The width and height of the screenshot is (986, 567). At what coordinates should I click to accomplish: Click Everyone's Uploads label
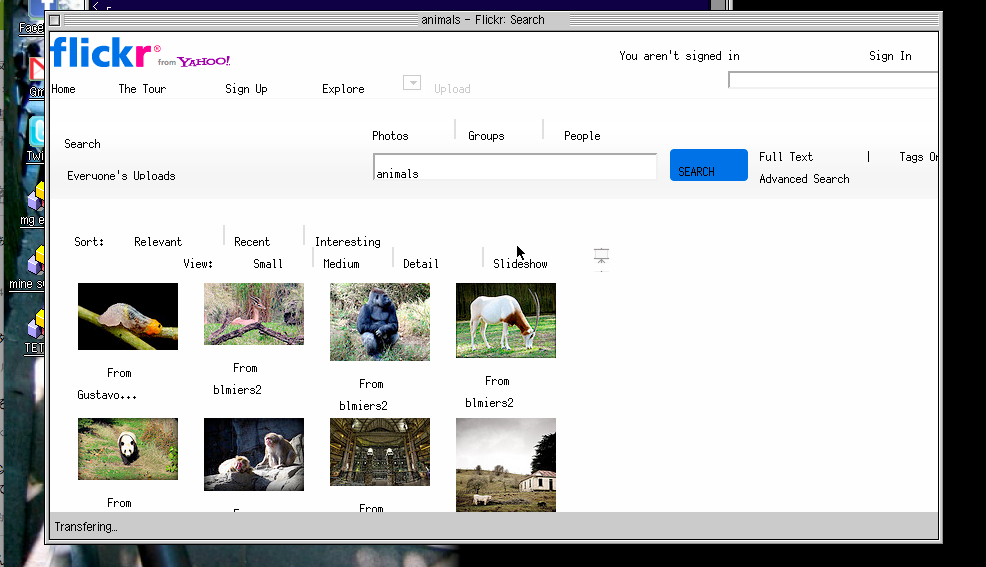pyautogui.click(x=121, y=175)
